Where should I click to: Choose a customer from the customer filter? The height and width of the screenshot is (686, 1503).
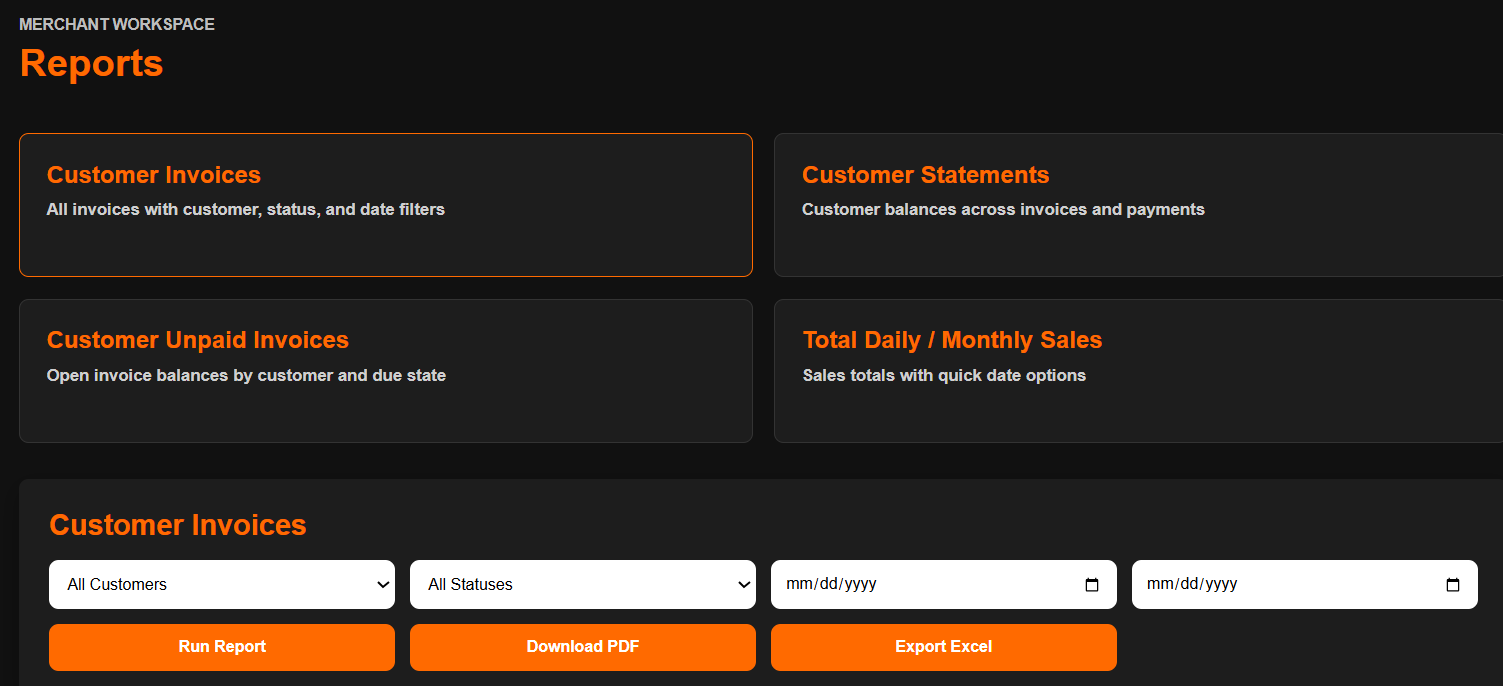(220, 584)
